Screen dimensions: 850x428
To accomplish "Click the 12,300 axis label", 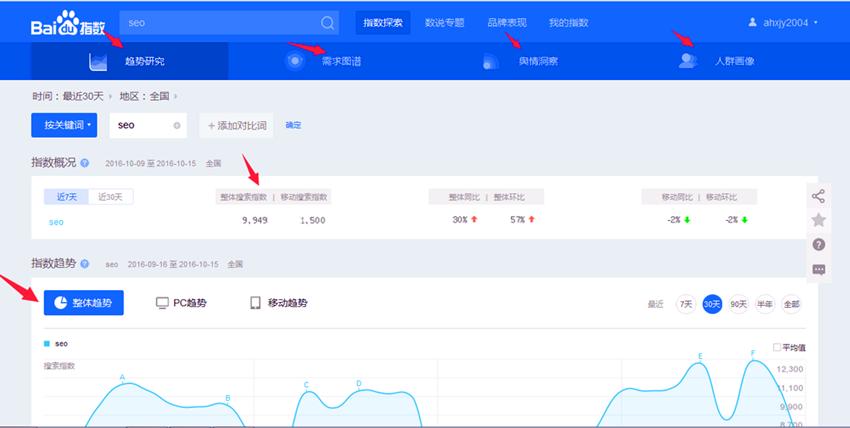I will (790, 369).
